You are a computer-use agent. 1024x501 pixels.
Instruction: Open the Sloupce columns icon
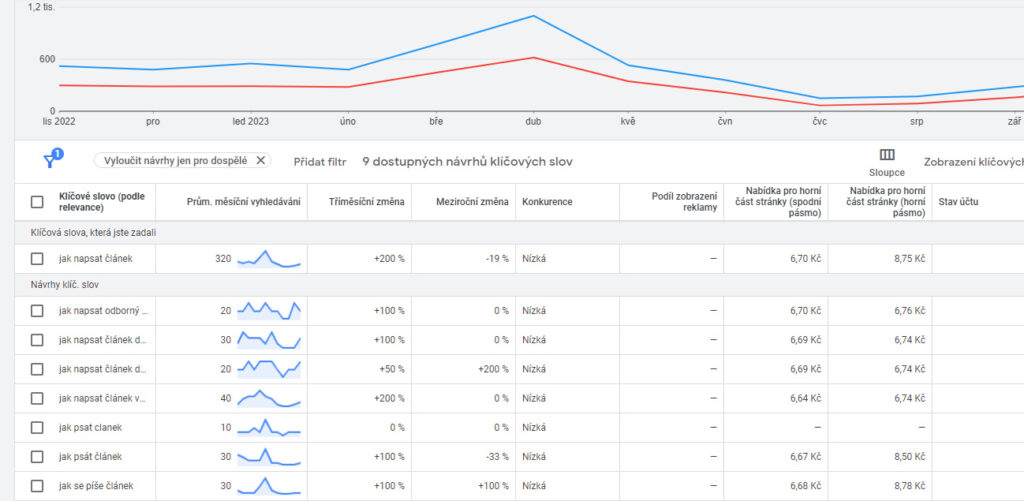click(x=886, y=155)
